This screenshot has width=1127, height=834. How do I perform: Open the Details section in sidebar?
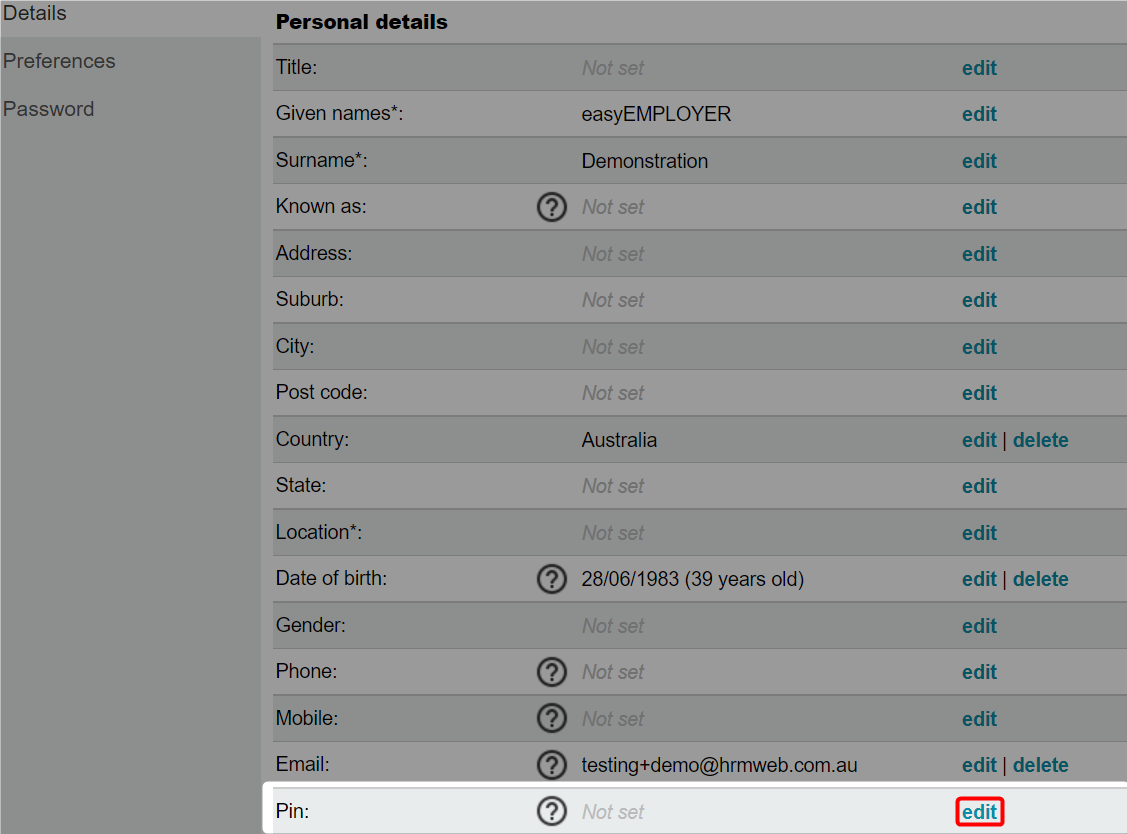click(x=34, y=13)
